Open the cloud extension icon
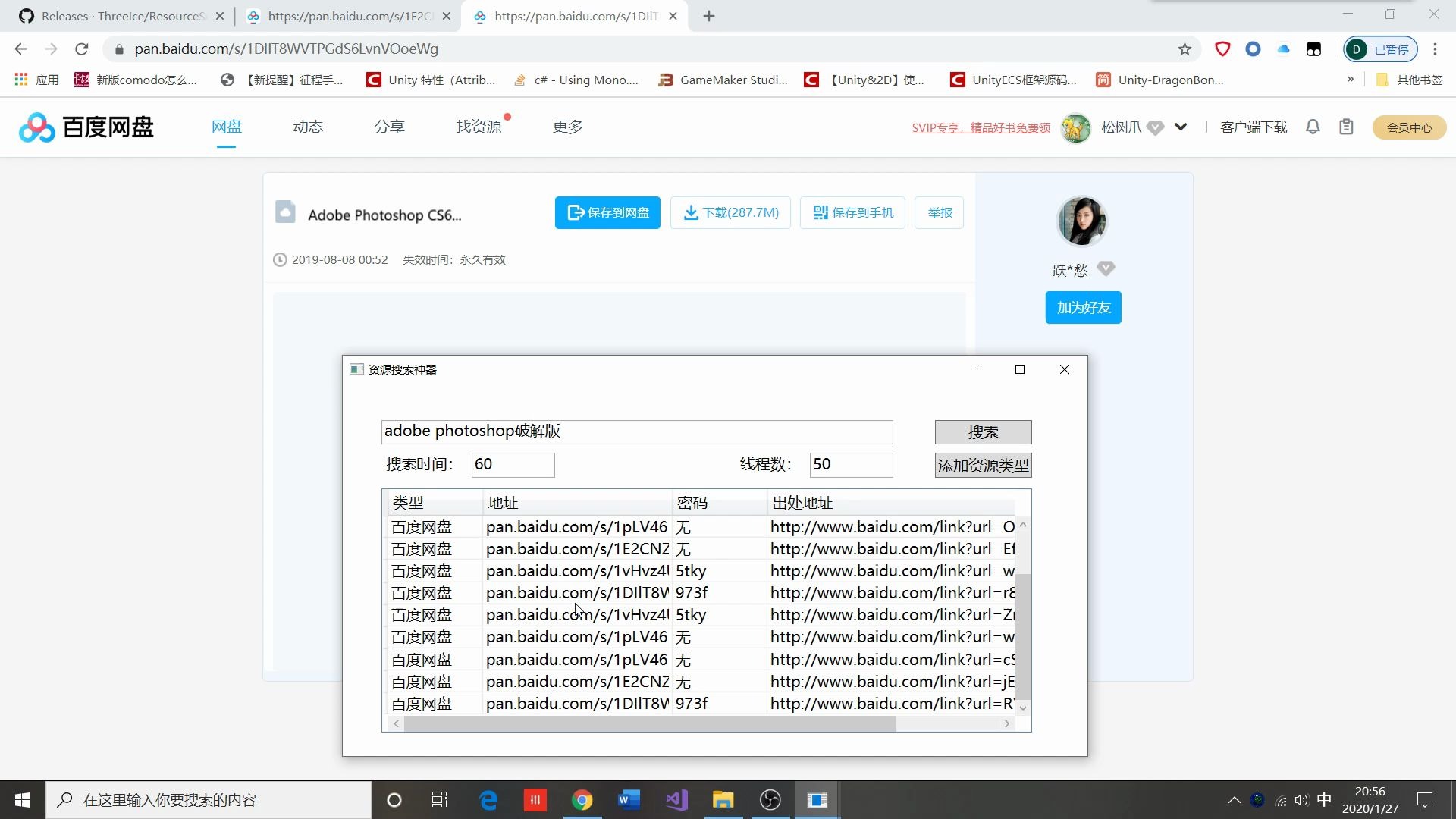1456x819 pixels. tap(1283, 49)
